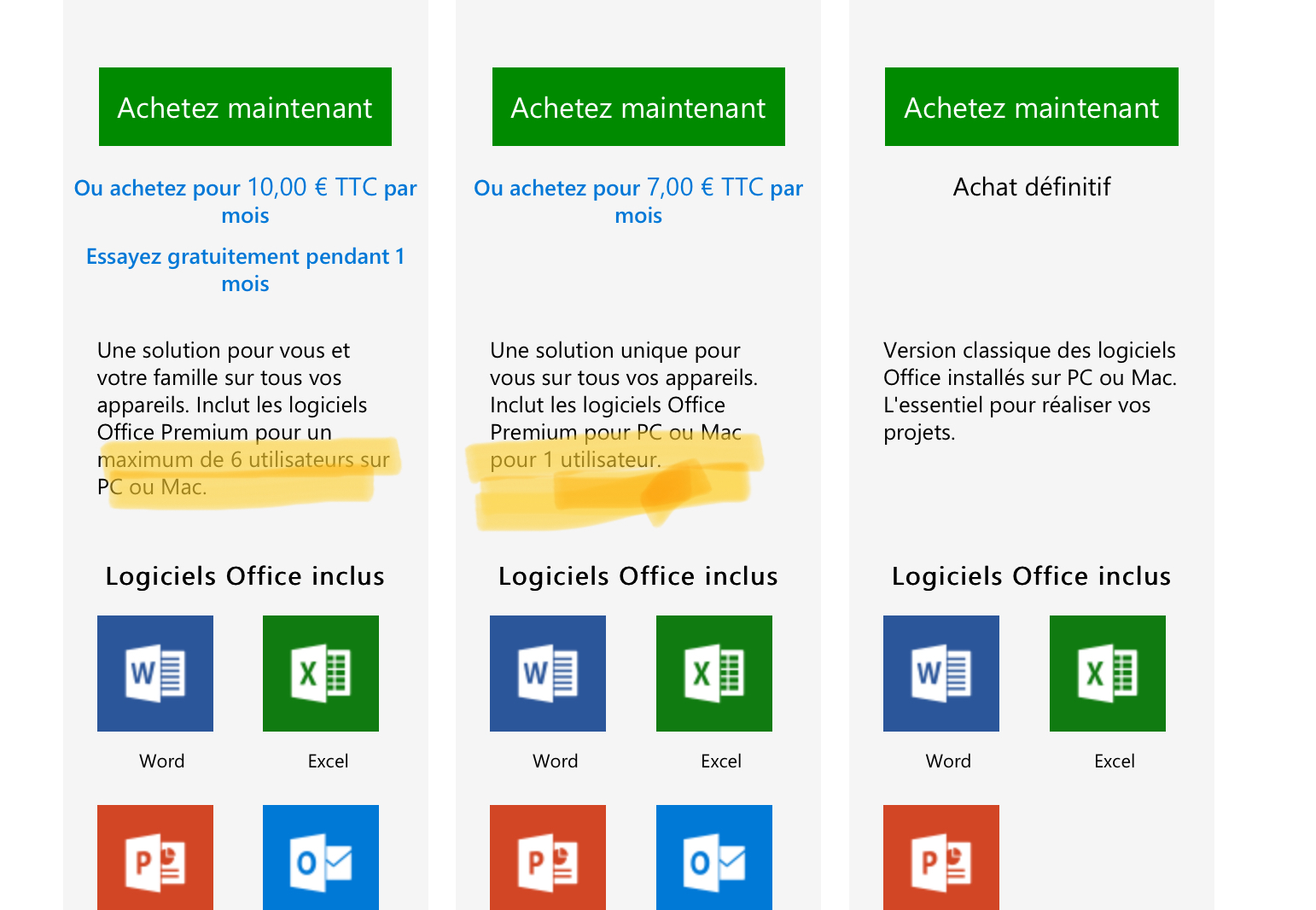Click the Excel icon in the first column
The image size is (1316, 910).
321,674
